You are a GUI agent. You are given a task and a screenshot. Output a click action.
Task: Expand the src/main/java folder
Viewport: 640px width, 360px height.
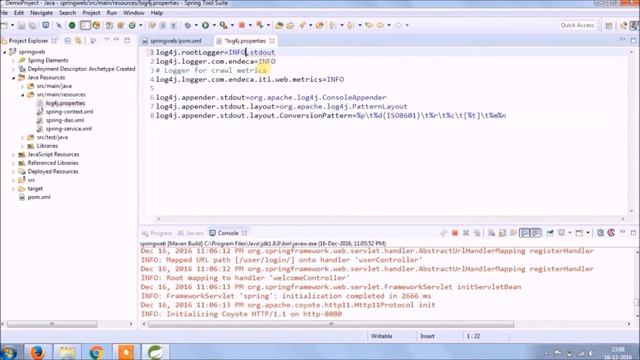click(22, 86)
